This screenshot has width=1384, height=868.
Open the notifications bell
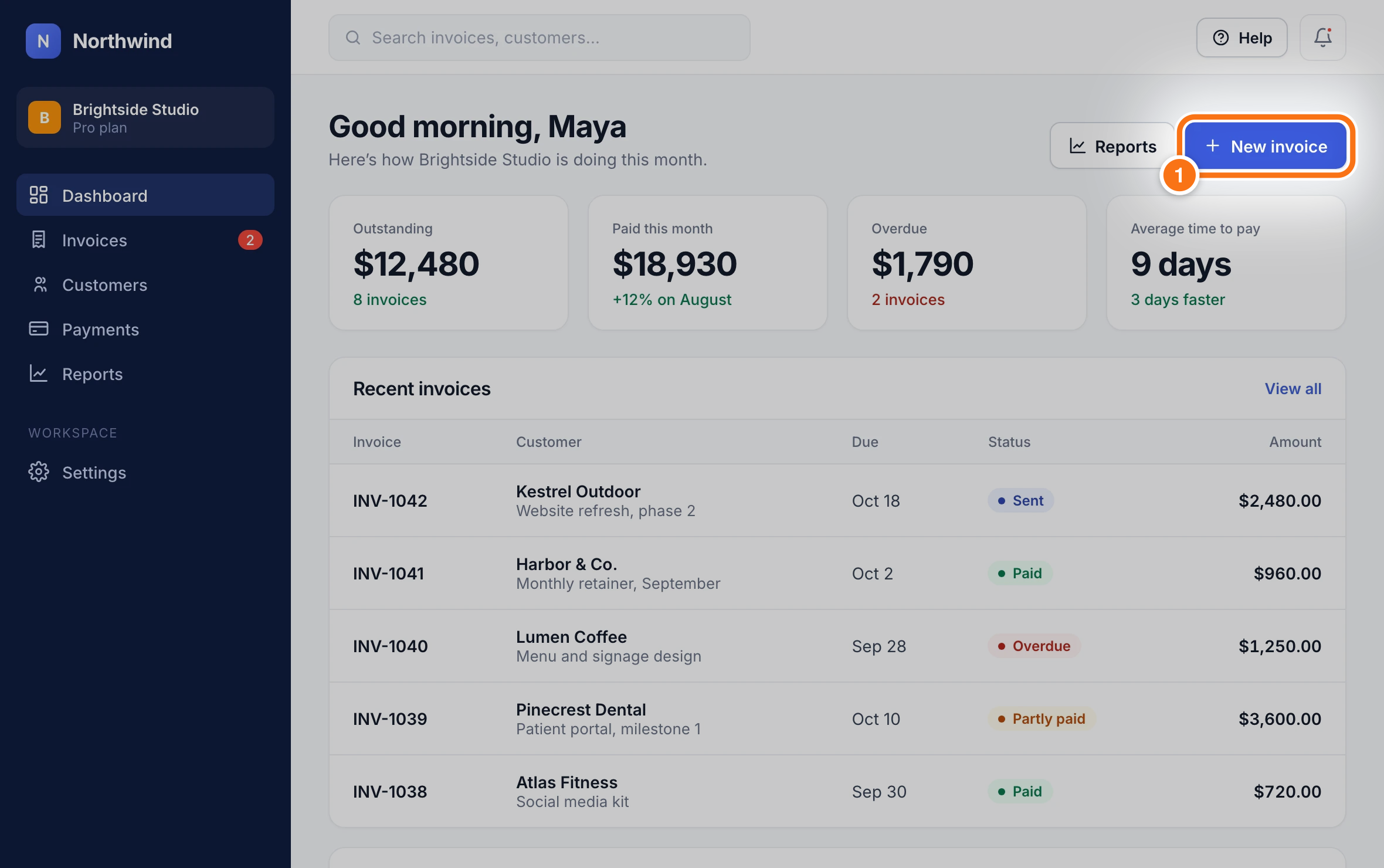click(1322, 38)
